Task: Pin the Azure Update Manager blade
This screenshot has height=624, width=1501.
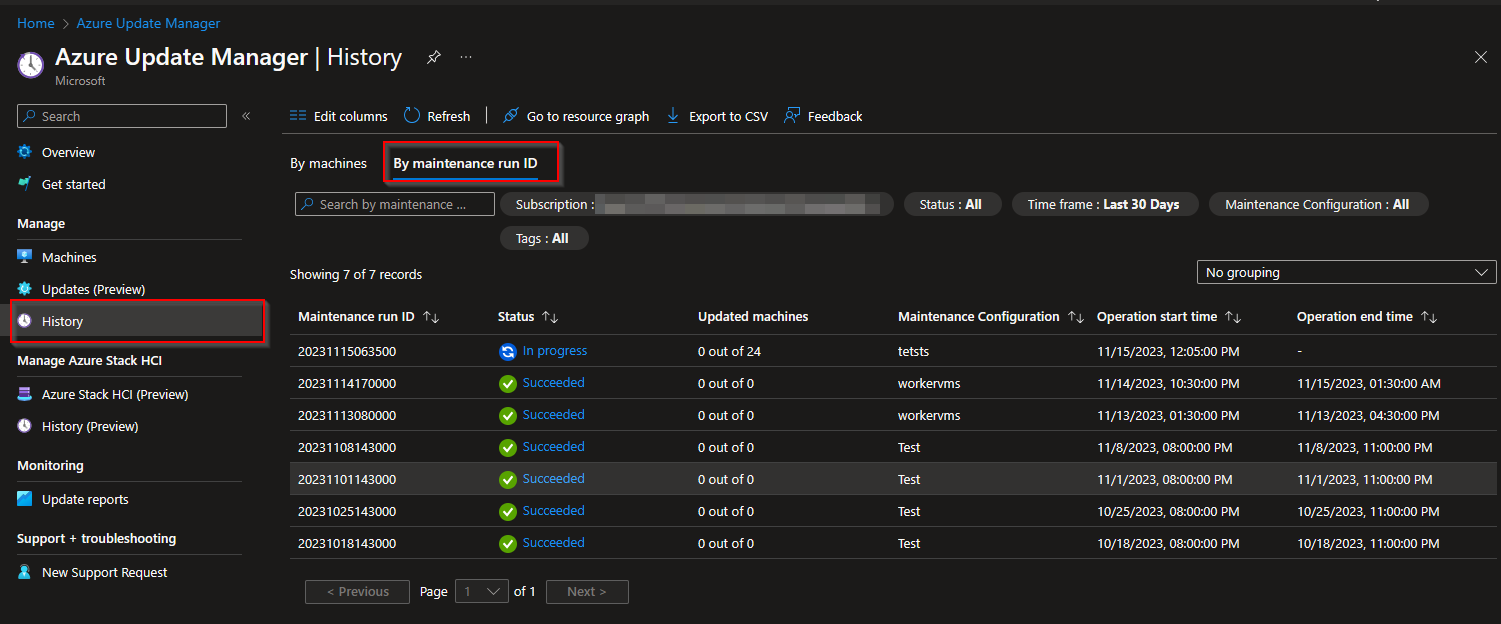Action: point(433,58)
